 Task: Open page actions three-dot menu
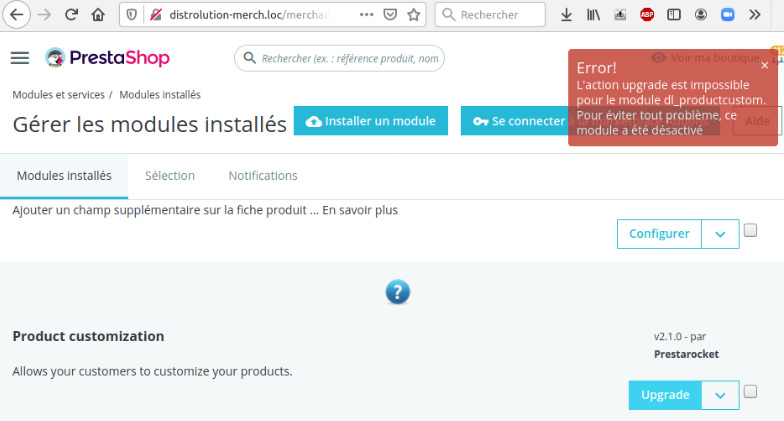tap(366, 15)
